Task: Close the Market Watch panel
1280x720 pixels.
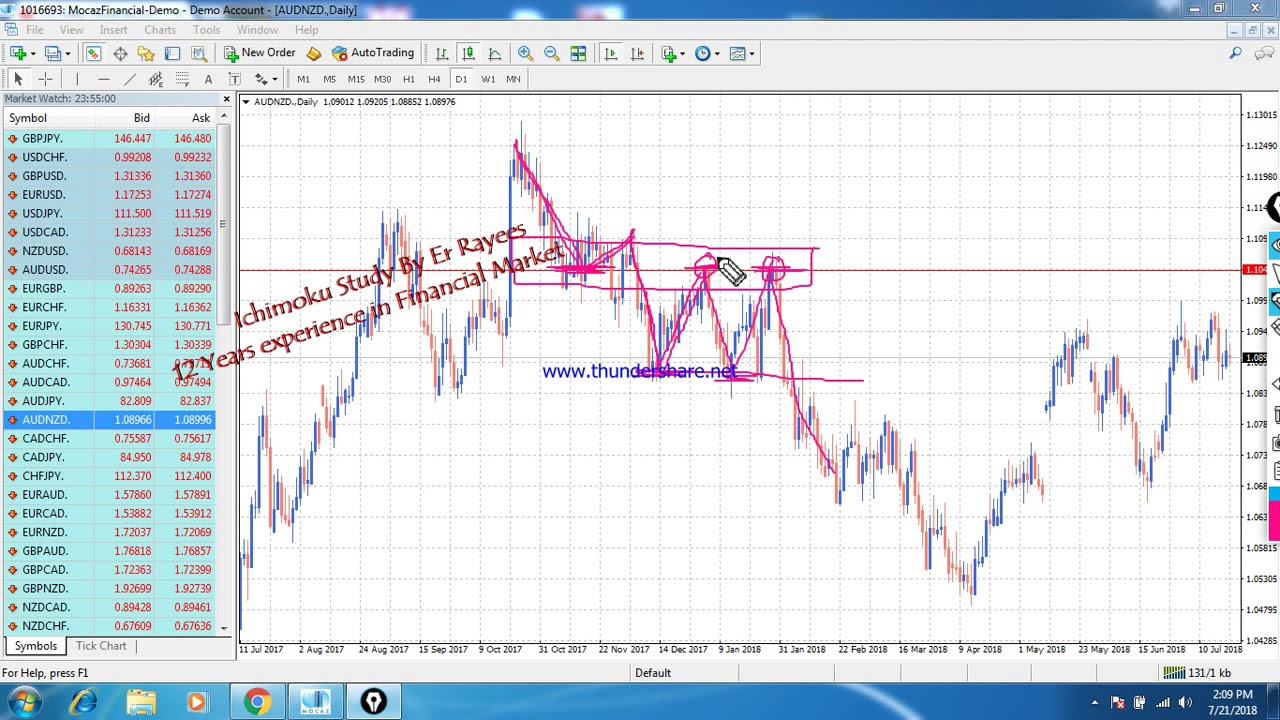Action: pyautogui.click(x=227, y=99)
